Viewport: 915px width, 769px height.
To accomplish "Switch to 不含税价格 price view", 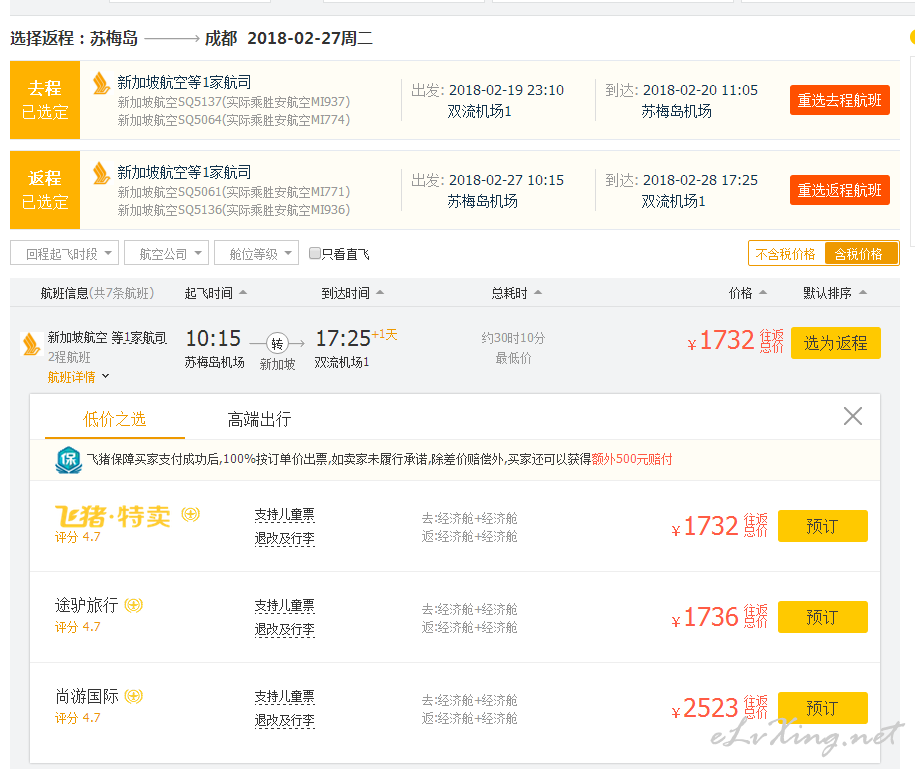I will point(785,254).
